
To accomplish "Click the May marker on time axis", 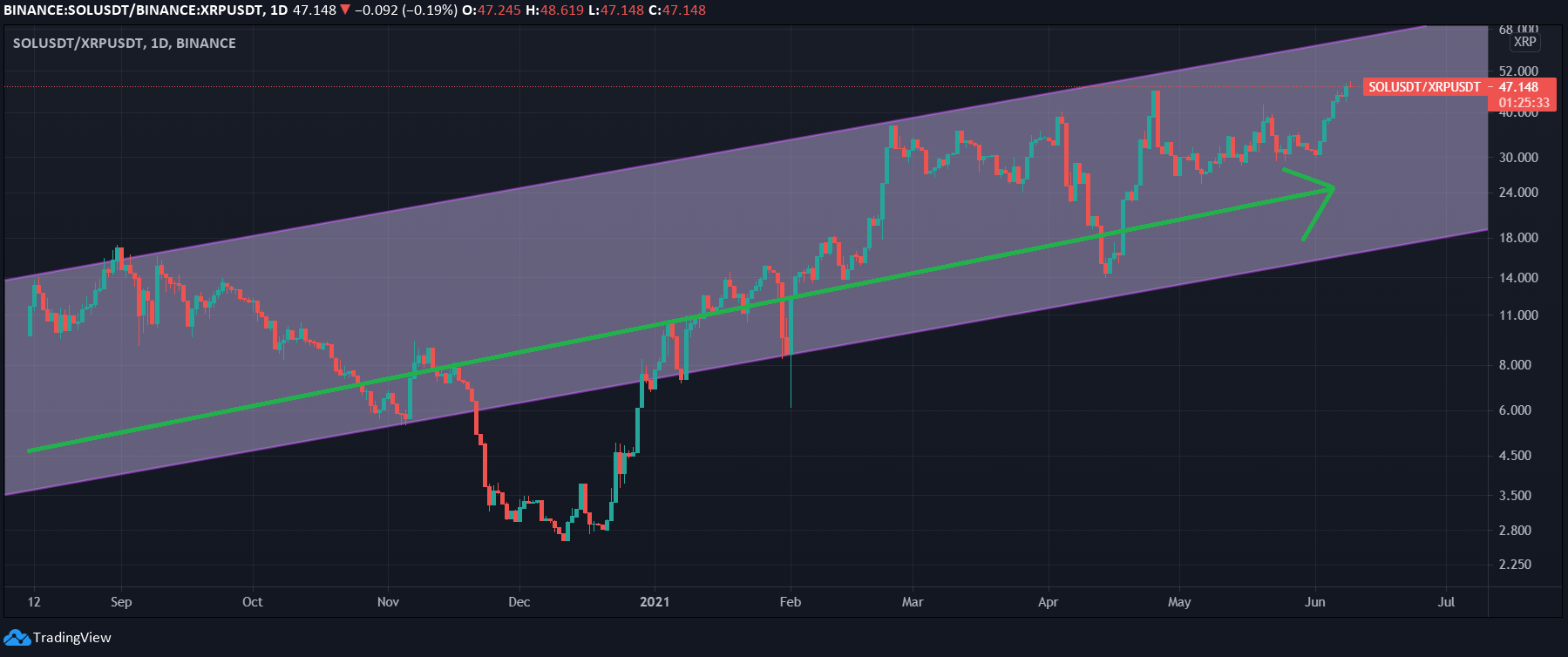I will coord(1178,602).
